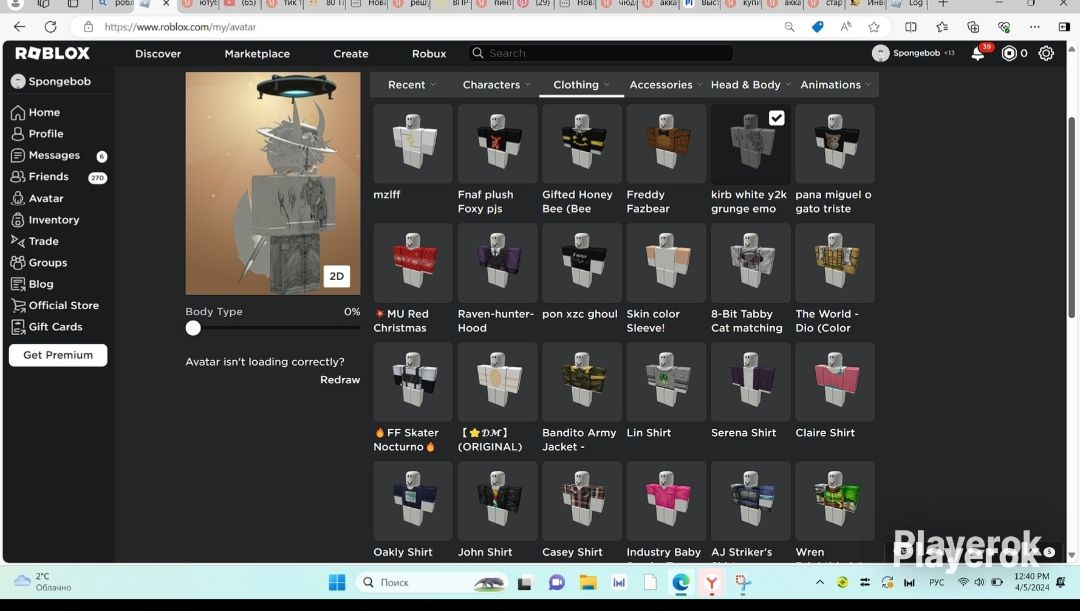Open Robux in the top menu
The height and width of the screenshot is (611, 1080).
tap(429, 54)
